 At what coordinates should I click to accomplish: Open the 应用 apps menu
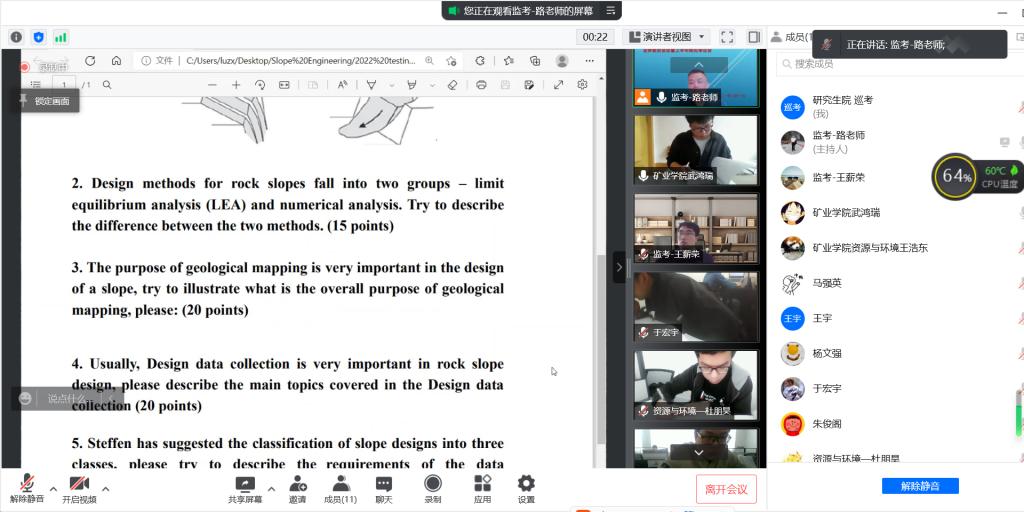[483, 488]
